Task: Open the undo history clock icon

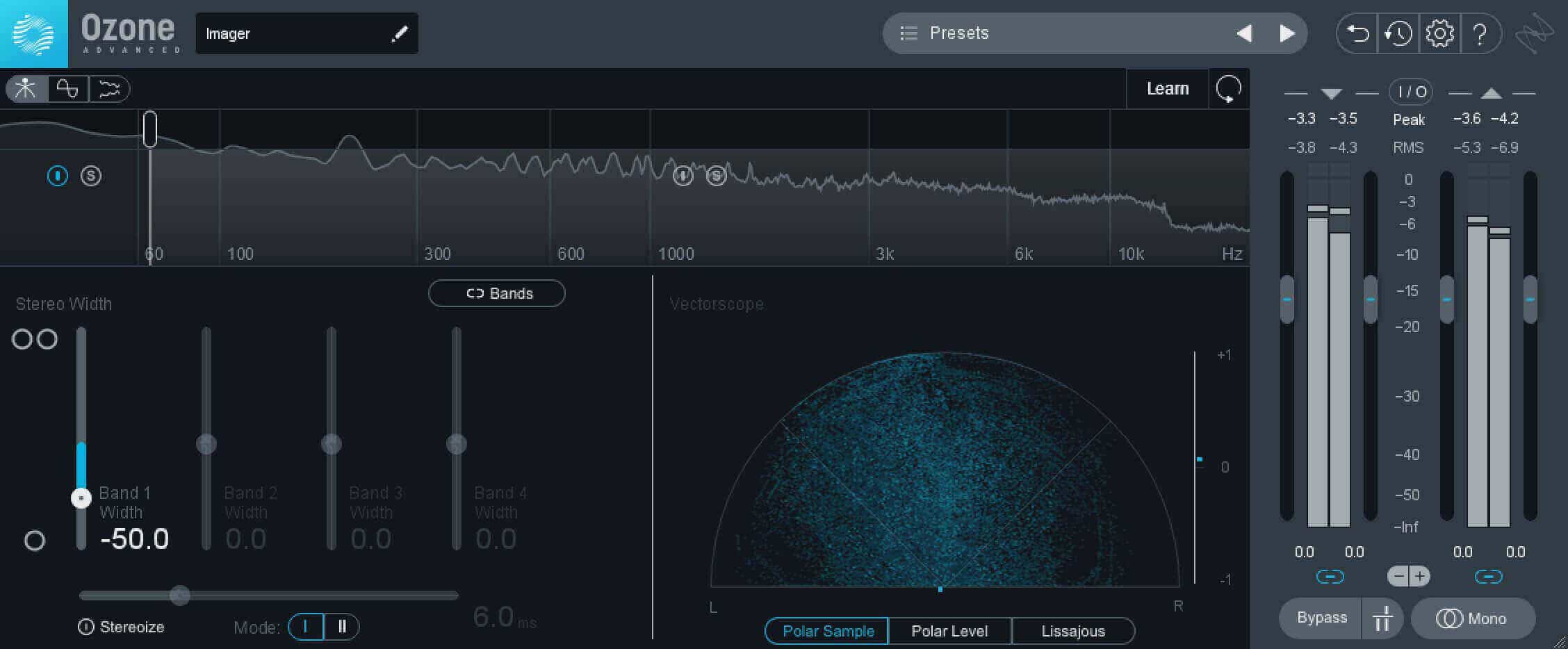Action: coord(1398,33)
